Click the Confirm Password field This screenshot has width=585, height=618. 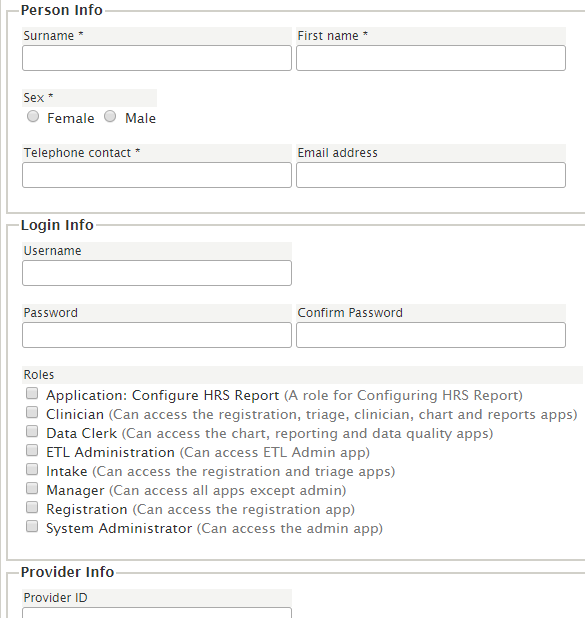coord(431,335)
